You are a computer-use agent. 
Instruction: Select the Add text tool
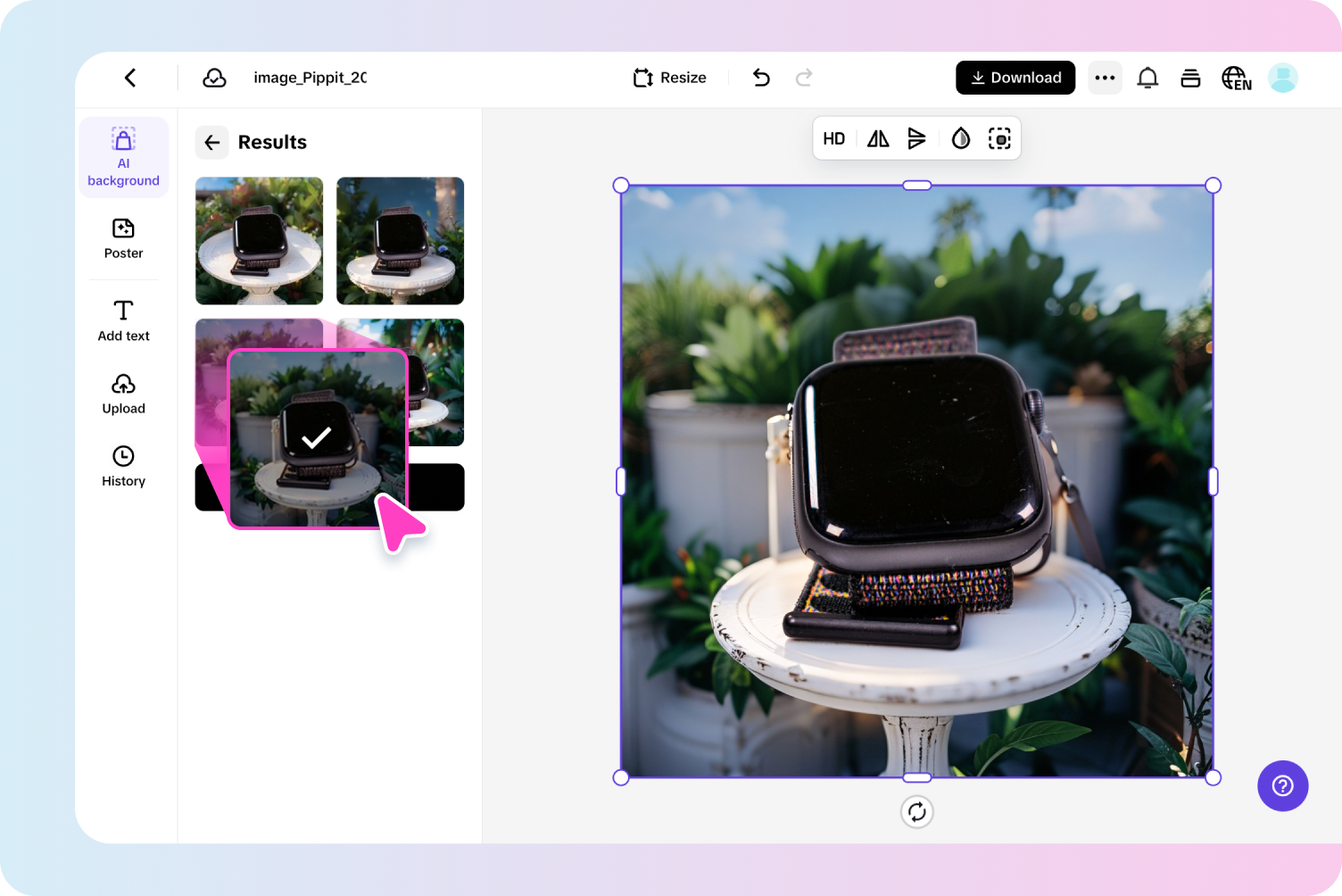click(x=123, y=319)
